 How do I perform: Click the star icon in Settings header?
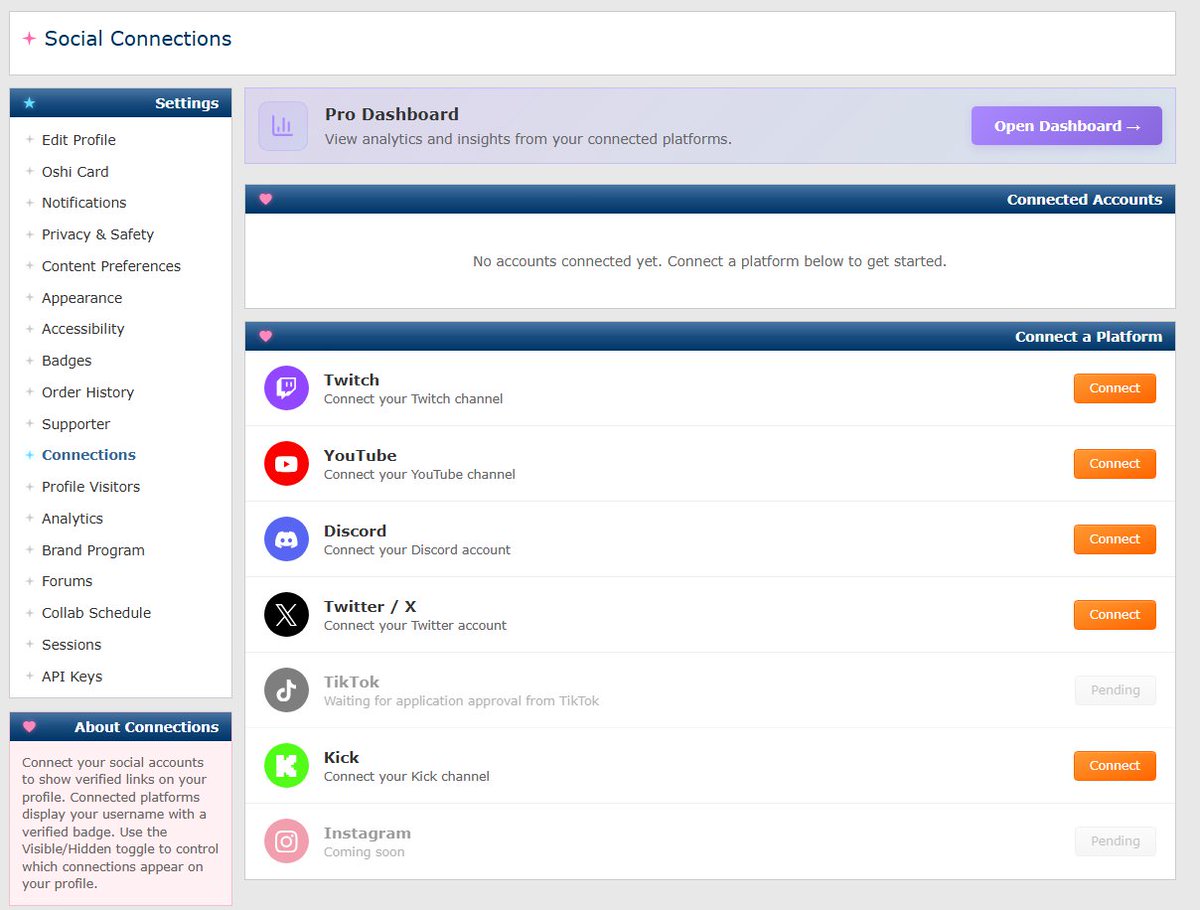coord(29,103)
